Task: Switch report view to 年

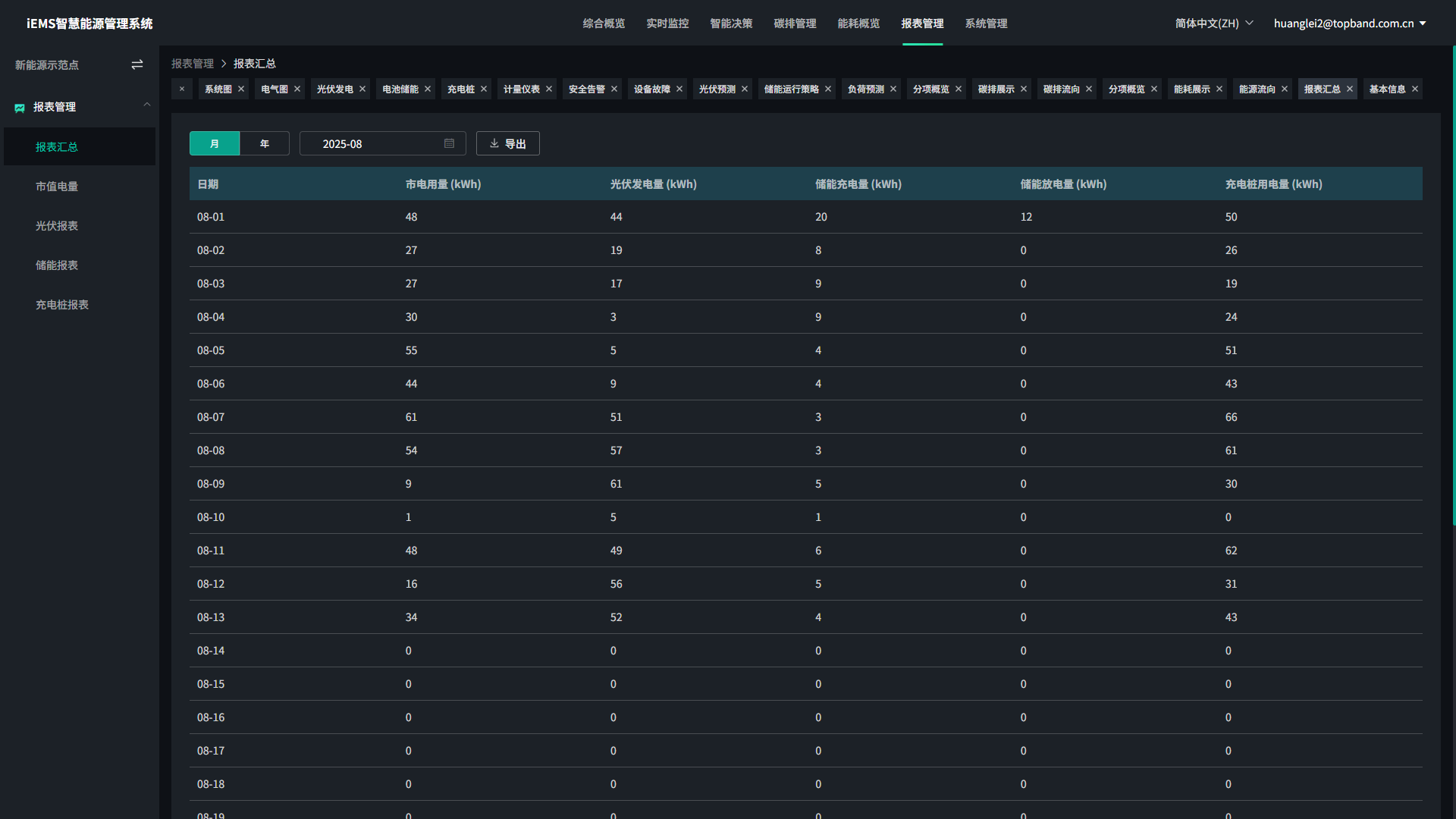Action: tap(265, 143)
